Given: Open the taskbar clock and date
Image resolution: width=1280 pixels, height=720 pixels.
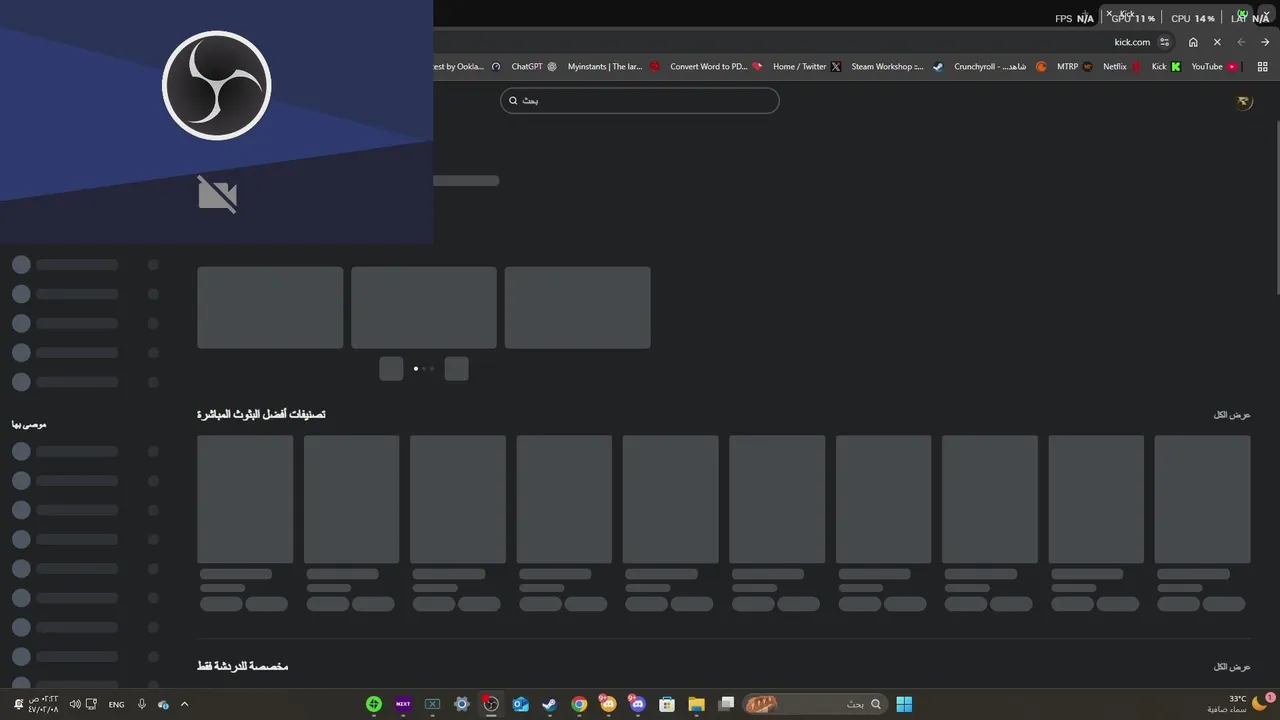Looking at the screenshot, I should pos(43,704).
